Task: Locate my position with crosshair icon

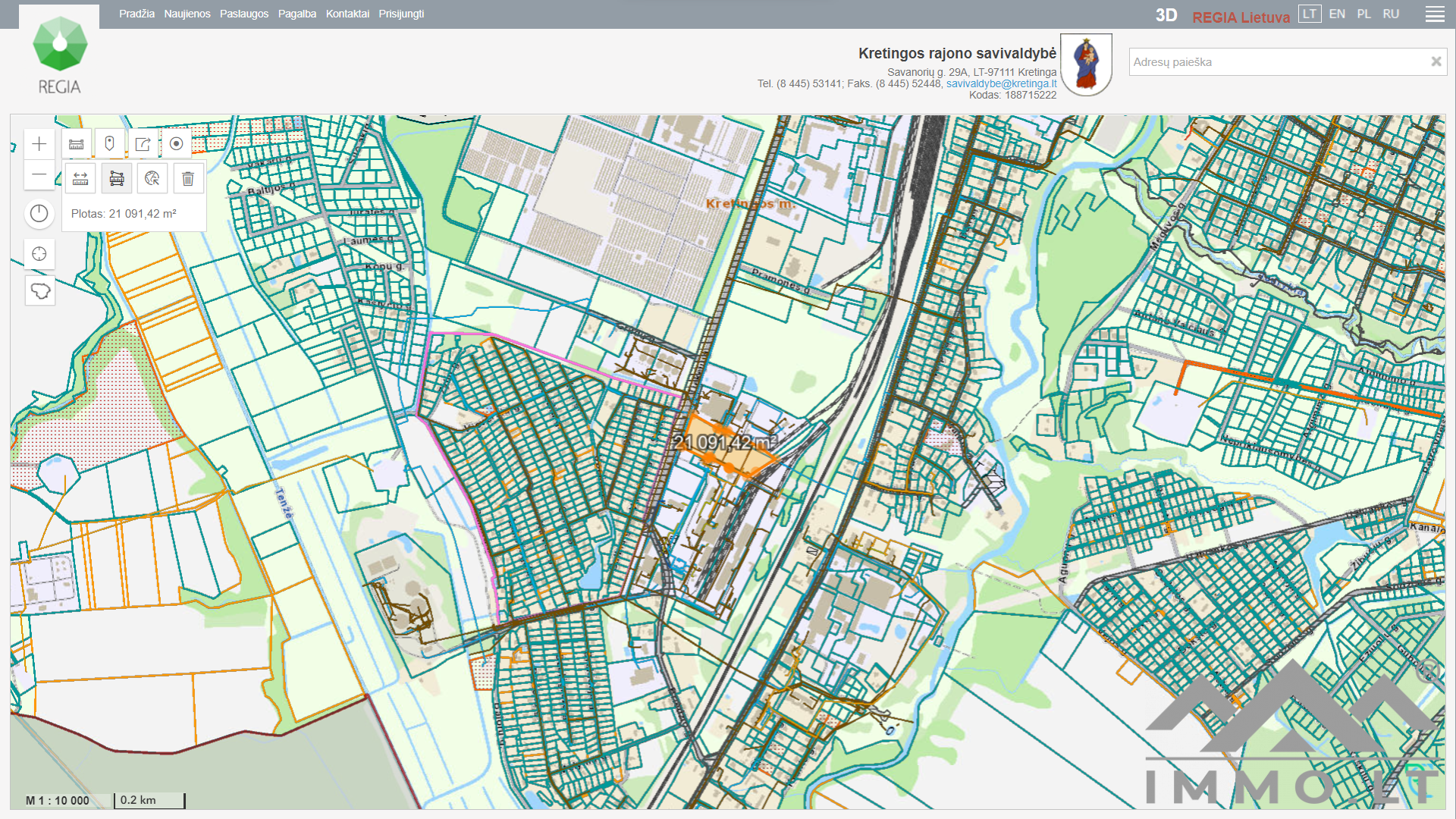Action: (39, 254)
